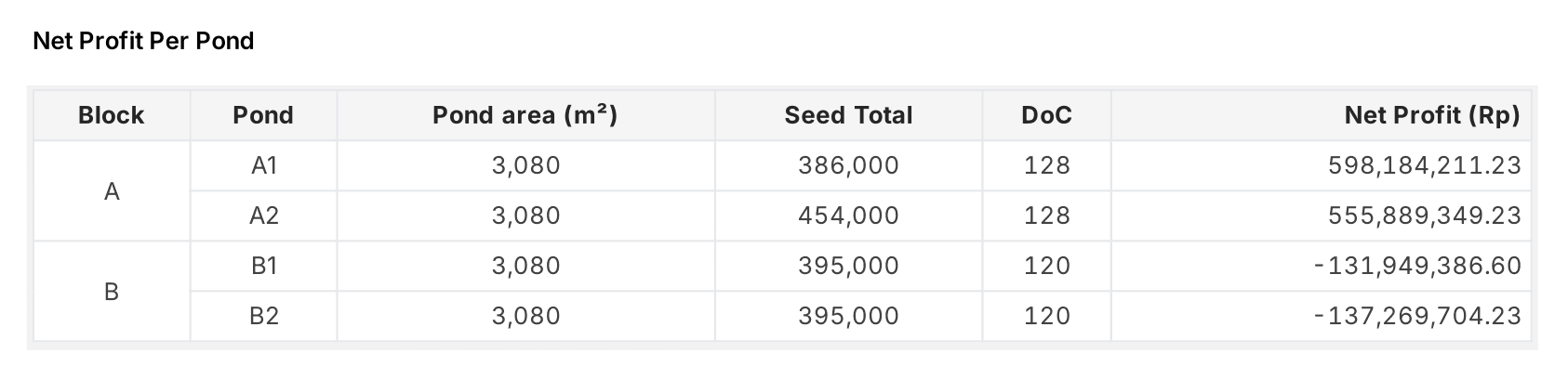Click the Net Profit Per Pond title

[143, 41]
